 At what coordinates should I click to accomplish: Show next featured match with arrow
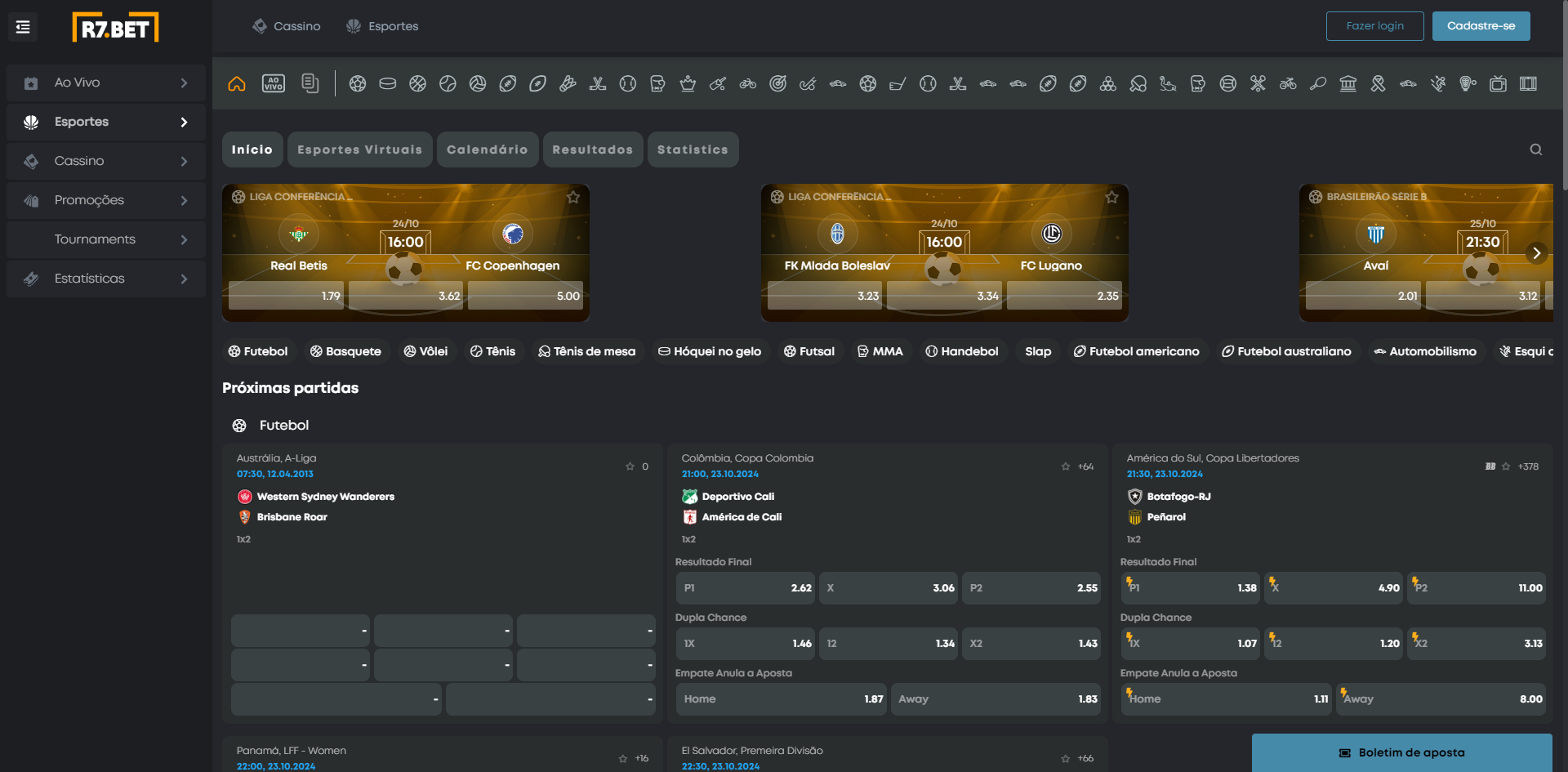coord(1536,253)
